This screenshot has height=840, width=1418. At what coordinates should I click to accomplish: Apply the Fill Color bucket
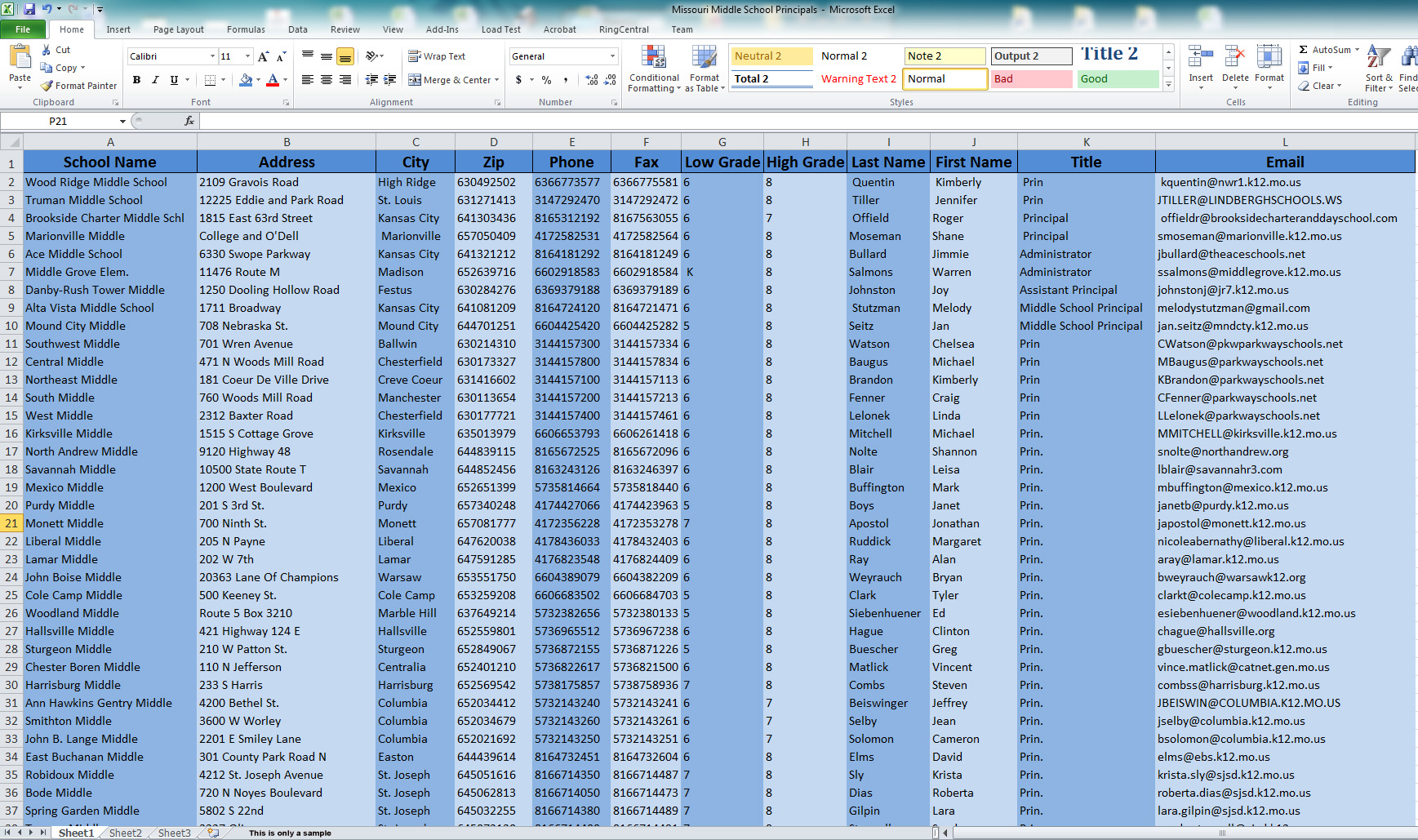point(245,80)
